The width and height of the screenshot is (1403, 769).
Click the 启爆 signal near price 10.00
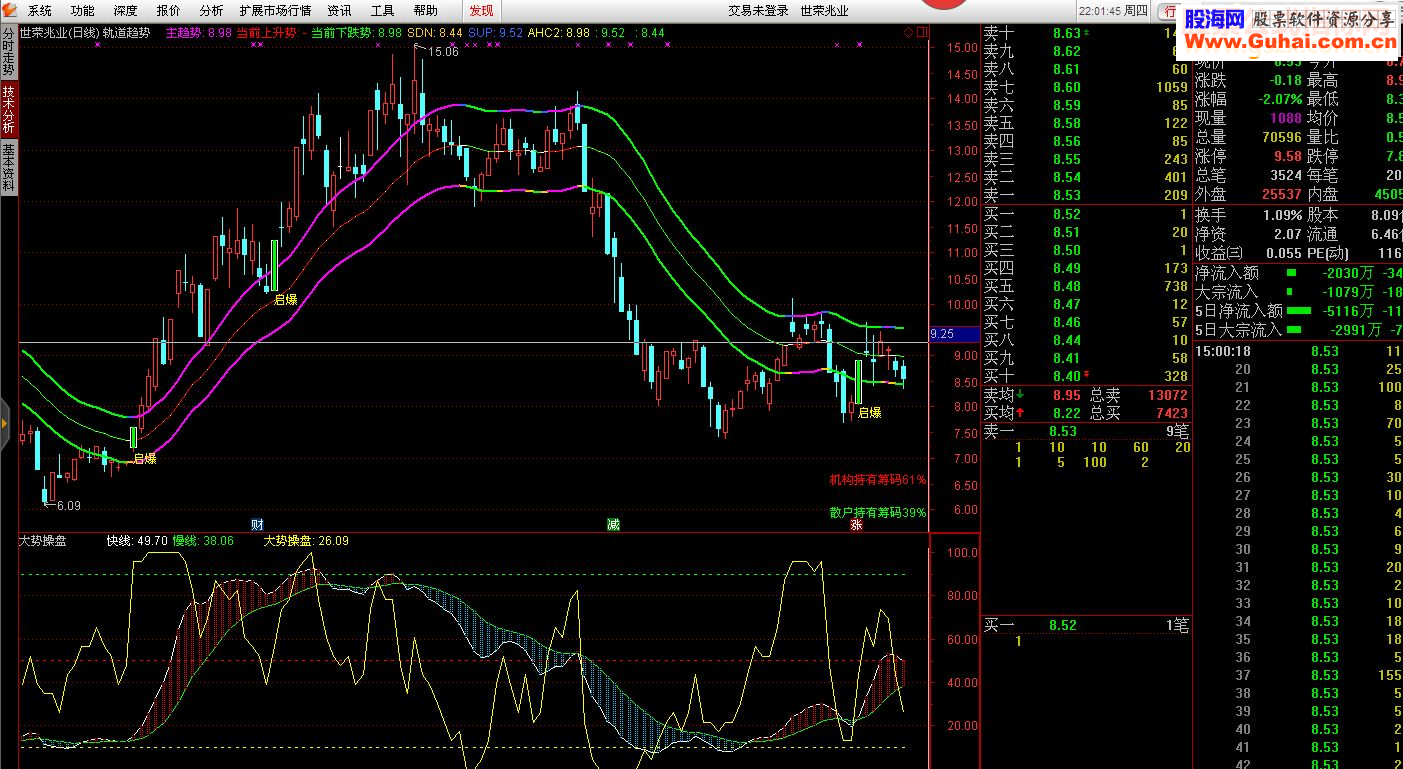point(286,299)
